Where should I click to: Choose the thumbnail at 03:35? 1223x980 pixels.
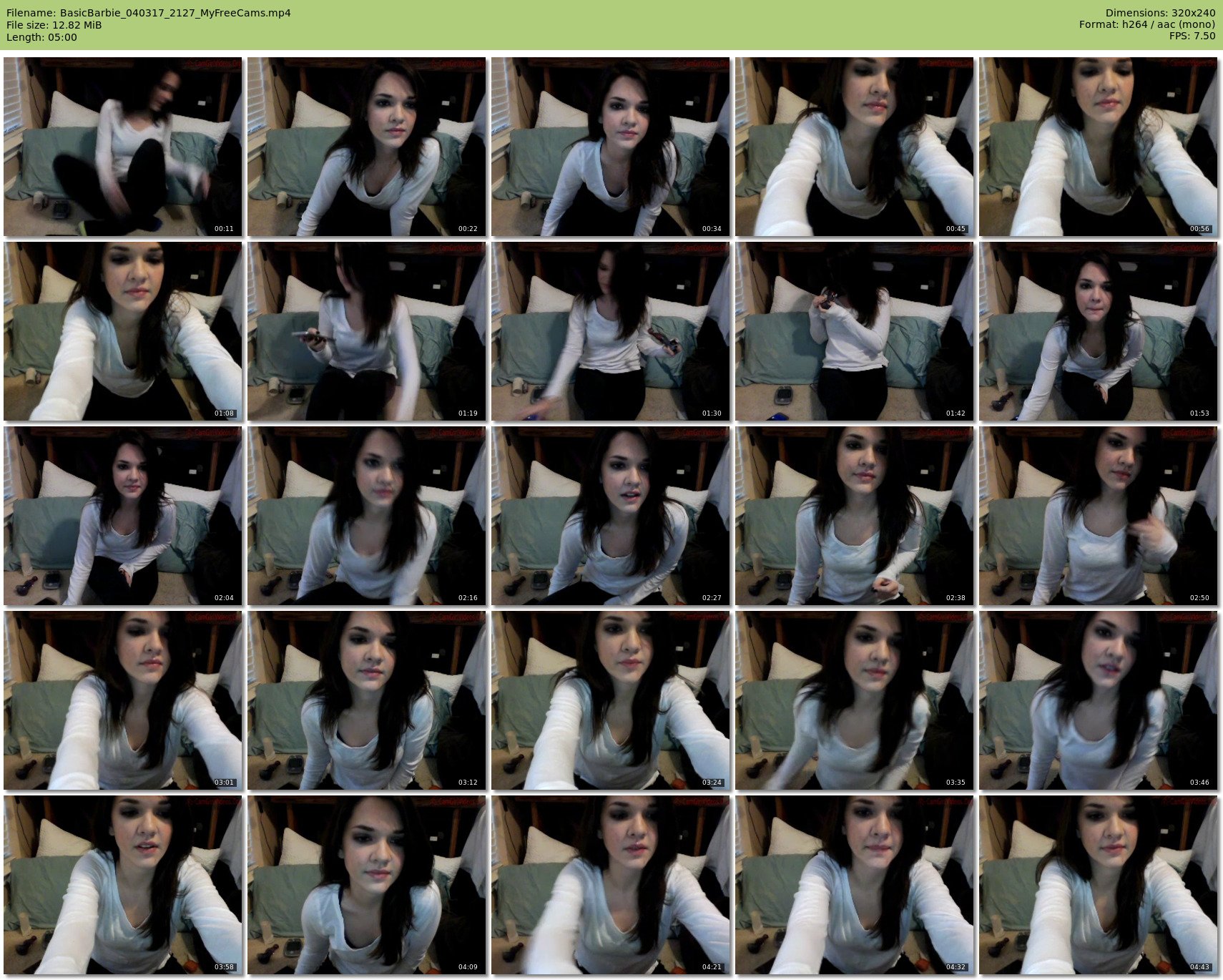click(x=855, y=700)
